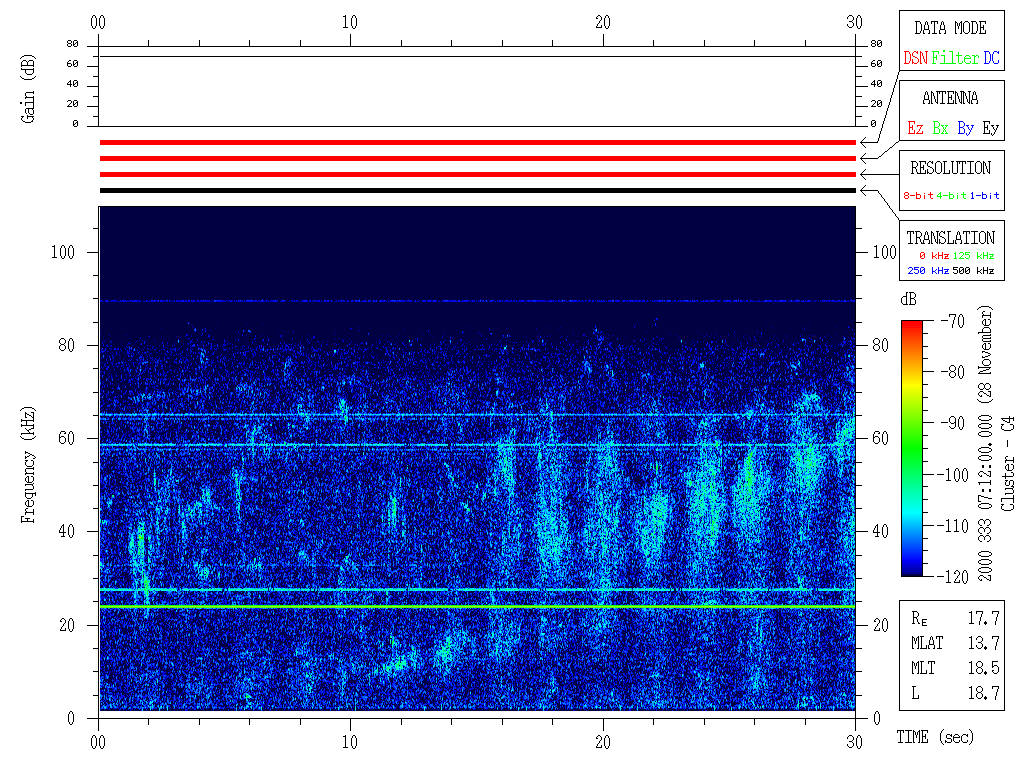Choose the green Bx antenna label
1024x768 pixels.
(940, 129)
